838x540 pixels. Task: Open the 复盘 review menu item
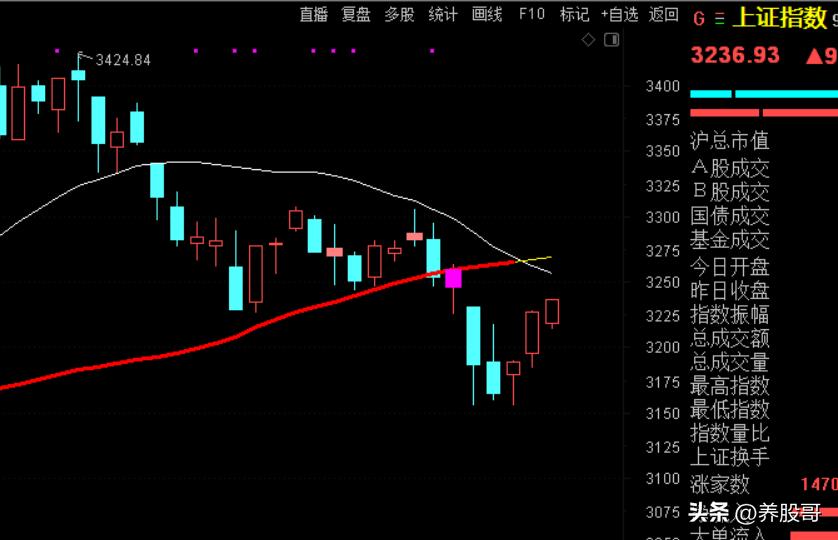tap(356, 14)
